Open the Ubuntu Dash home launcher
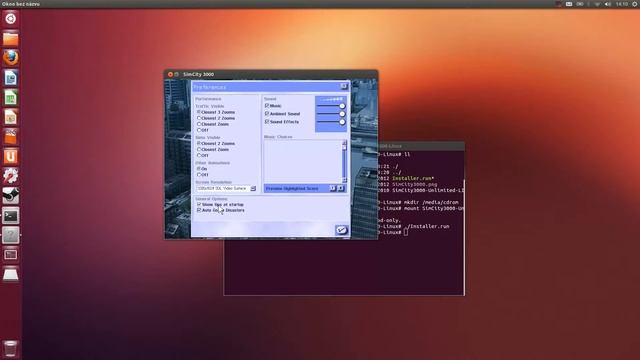 (11, 19)
